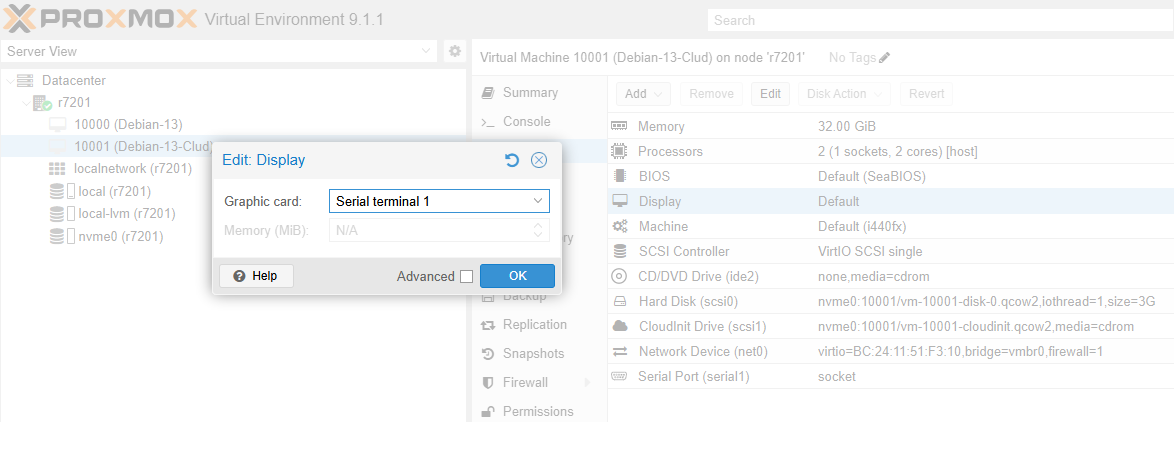Open the Graphic card dropdown
1174x460 pixels.
pos(537,201)
